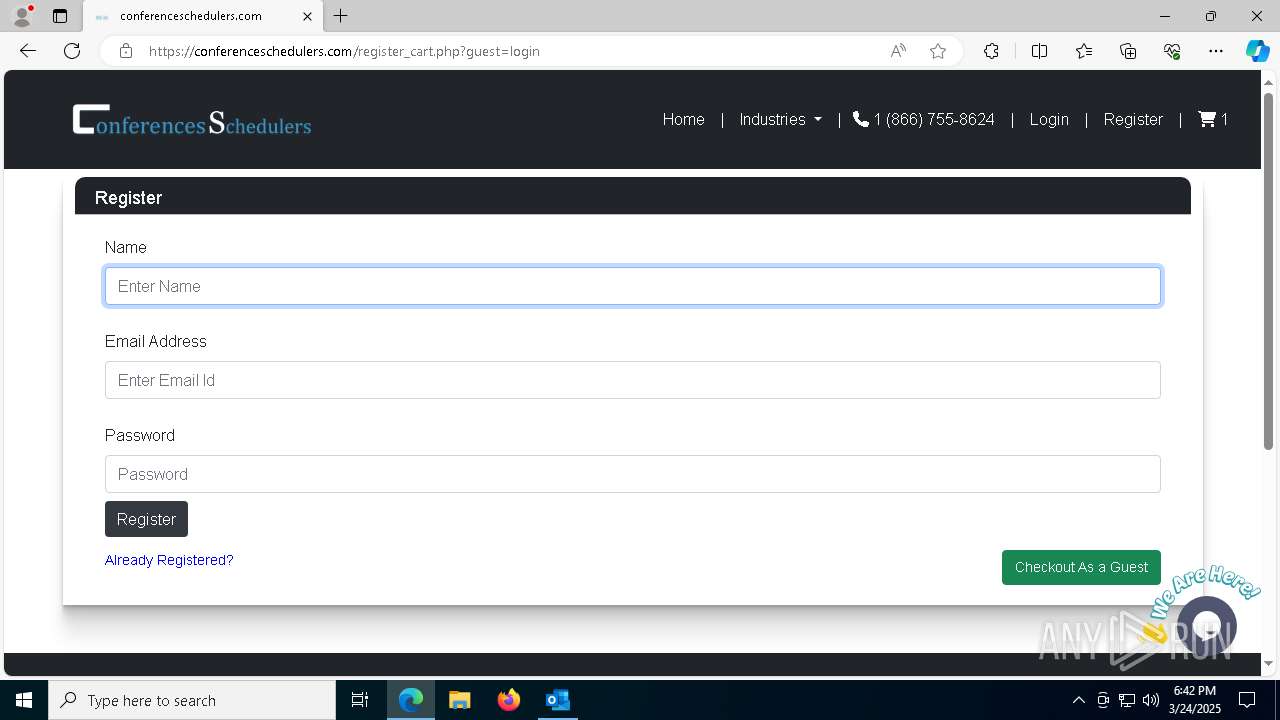This screenshot has height=720, width=1280.
Task: Open a new tab with plus icon
Action: tap(341, 16)
